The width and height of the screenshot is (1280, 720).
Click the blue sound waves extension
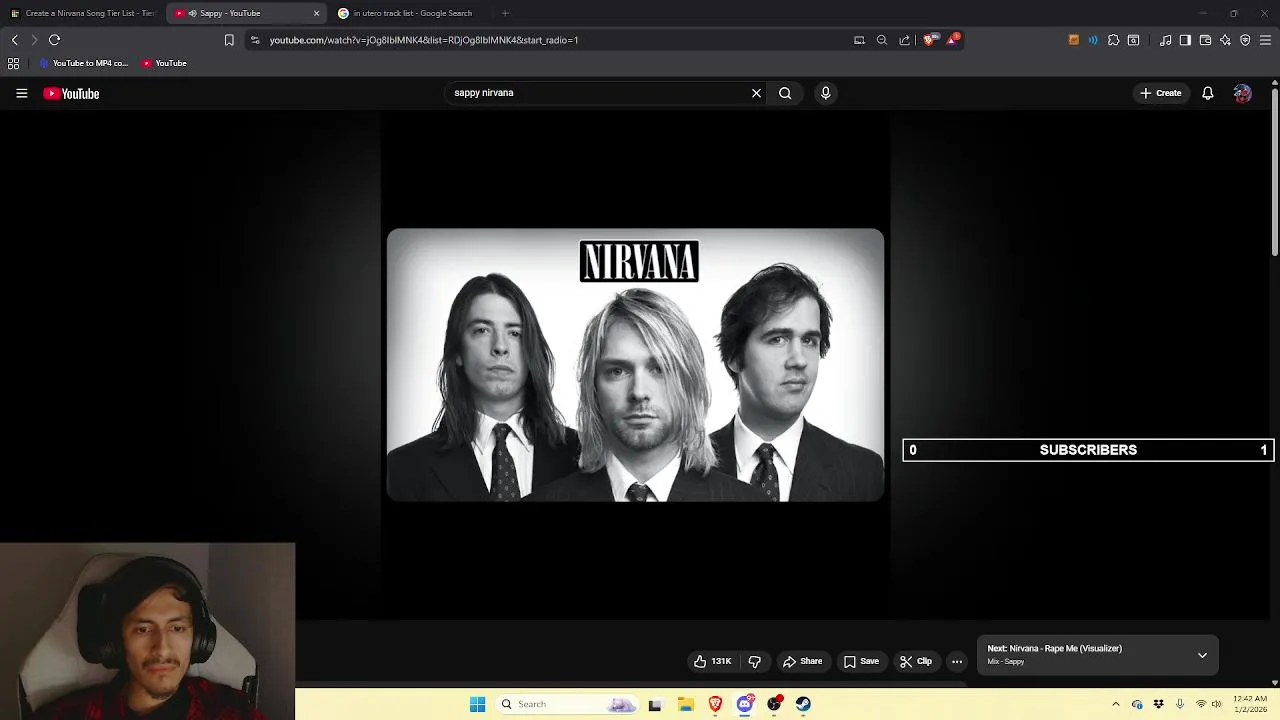tap(1093, 40)
